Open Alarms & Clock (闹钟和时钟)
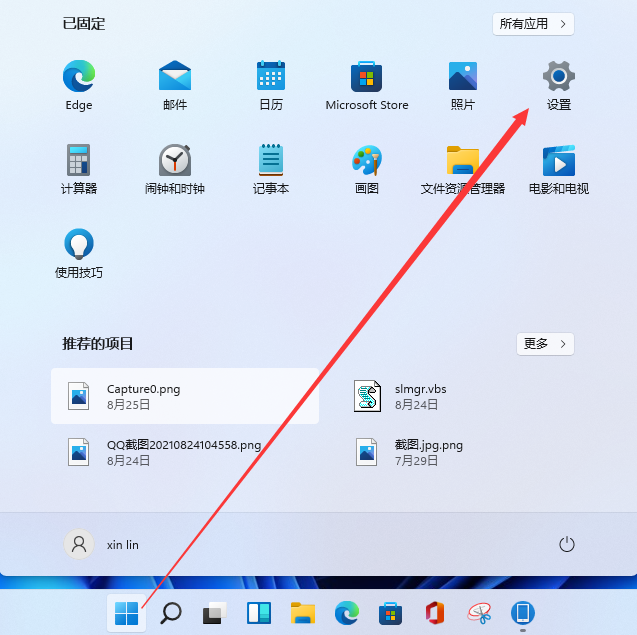 click(x=175, y=161)
